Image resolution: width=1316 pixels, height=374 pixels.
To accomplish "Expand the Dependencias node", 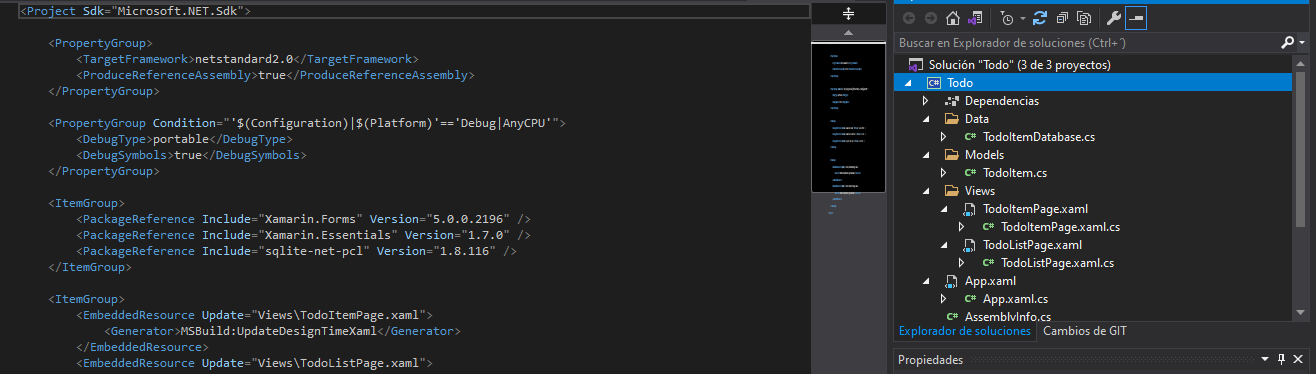I will coord(925,101).
